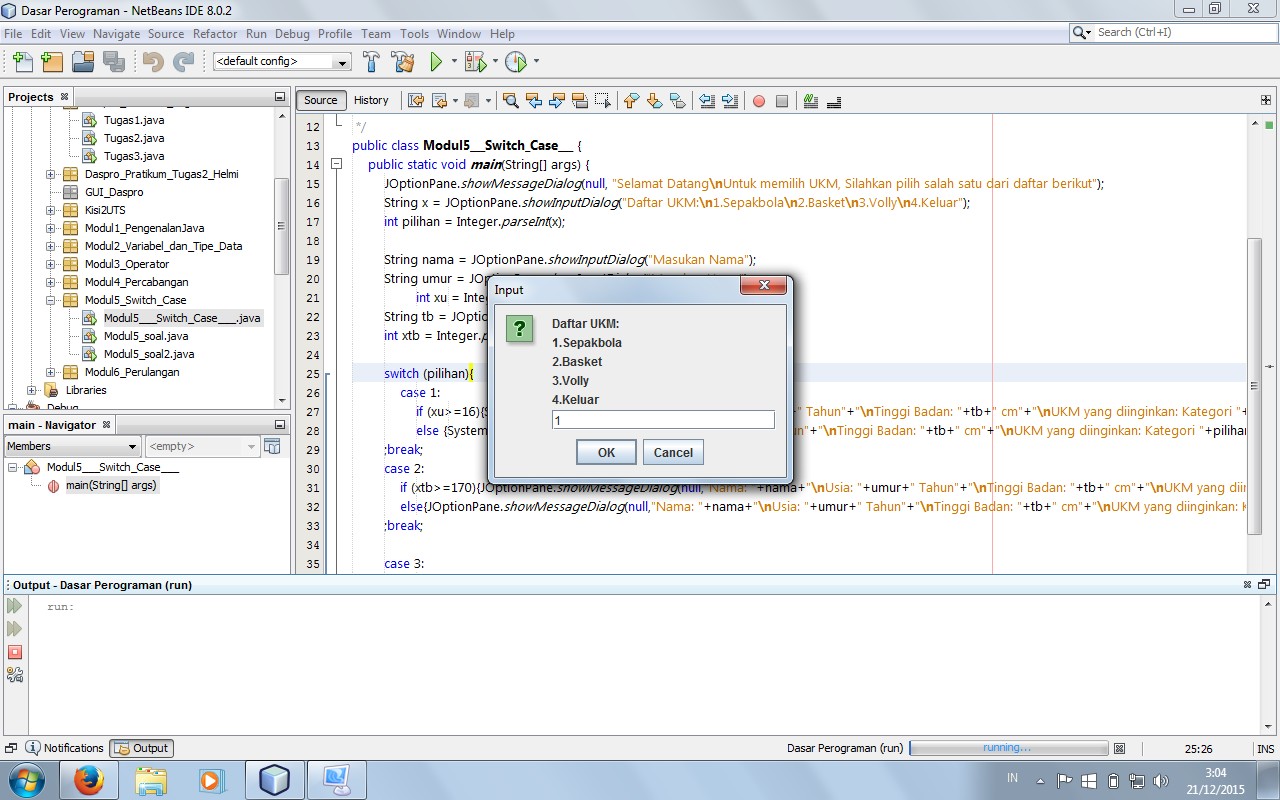The height and width of the screenshot is (800, 1280).
Task: Shift code left with the left-shift icon
Action: point(705,100)
